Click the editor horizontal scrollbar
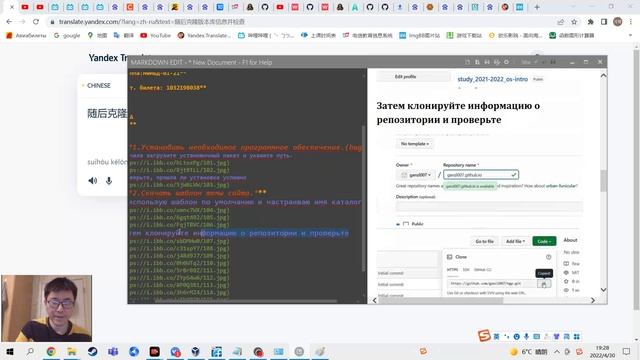This screenshot has height=360, width=640. tap(245, 301)
